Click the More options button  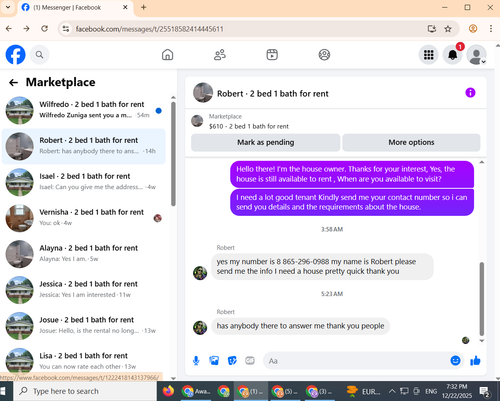[411, 142]
